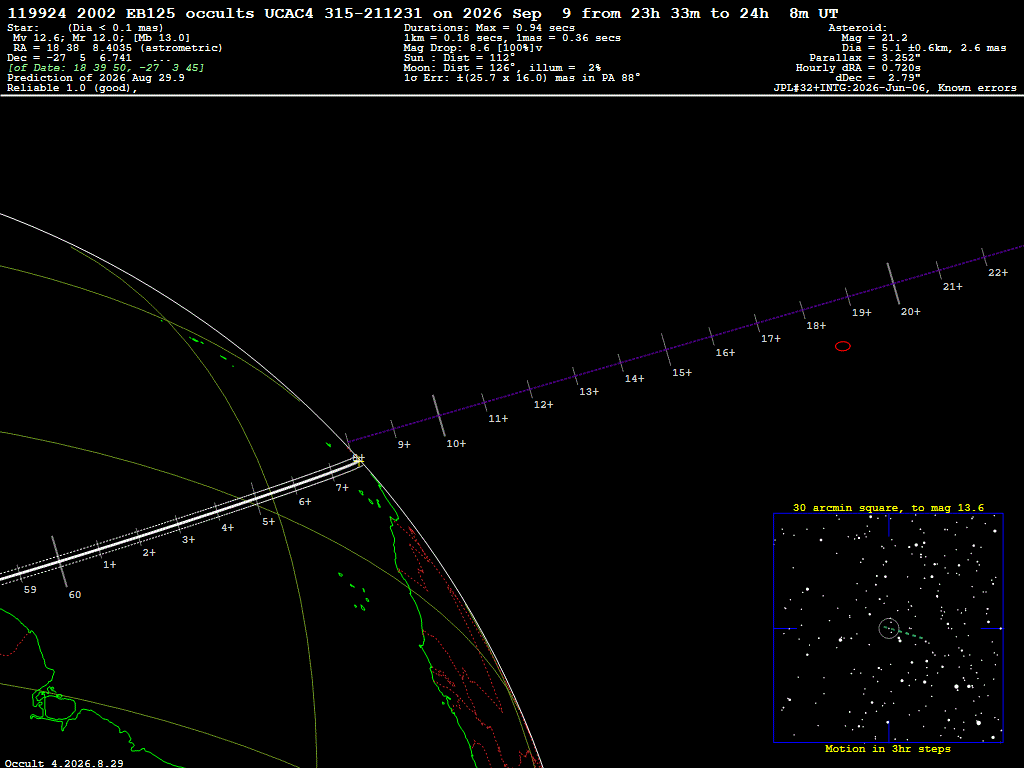Click the Mag Drop value line
Image resolution: width=1024 pixels, height=768 pixels.
click(473, 48)
